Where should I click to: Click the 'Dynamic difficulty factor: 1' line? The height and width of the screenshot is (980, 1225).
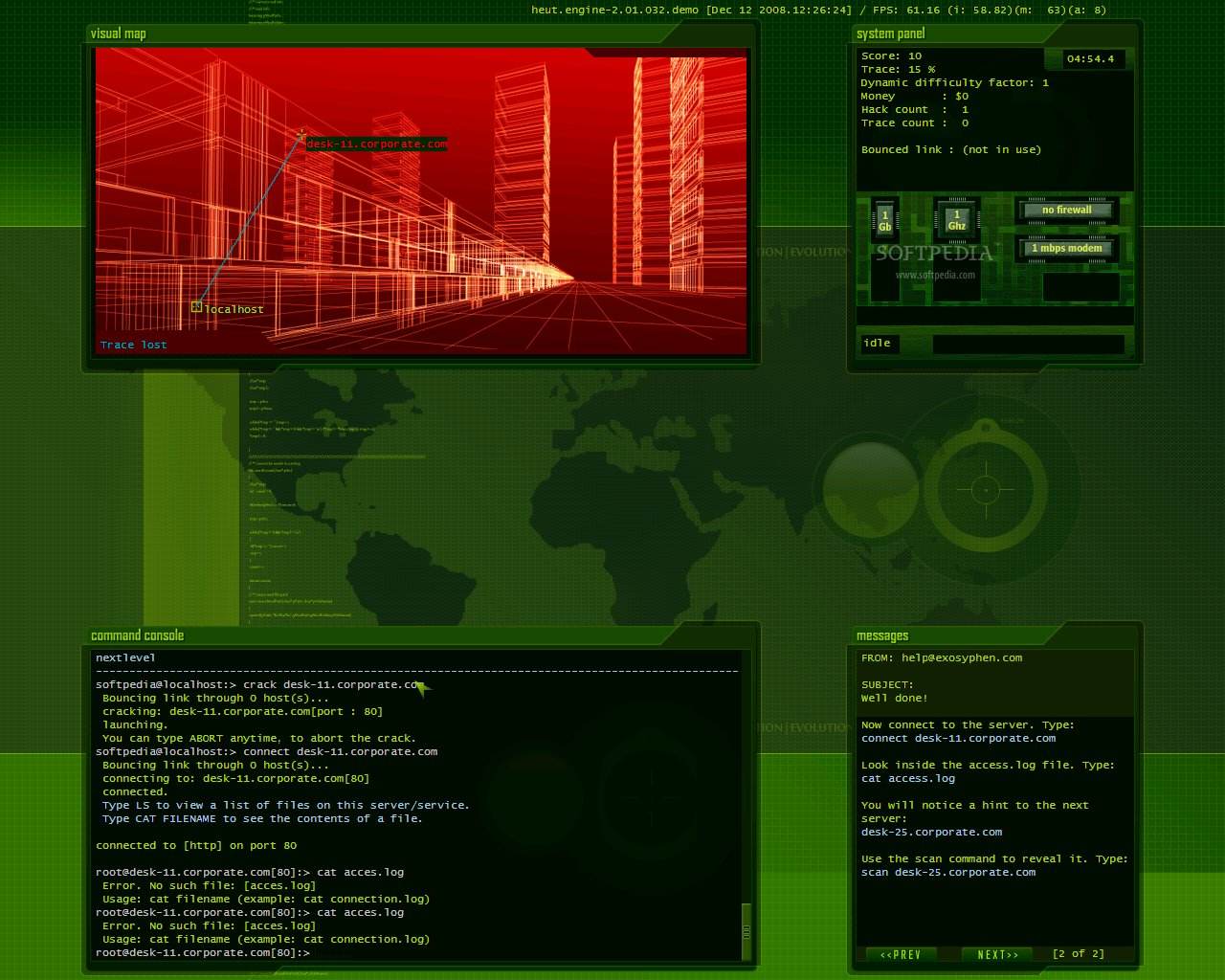(x=954, y=82)
